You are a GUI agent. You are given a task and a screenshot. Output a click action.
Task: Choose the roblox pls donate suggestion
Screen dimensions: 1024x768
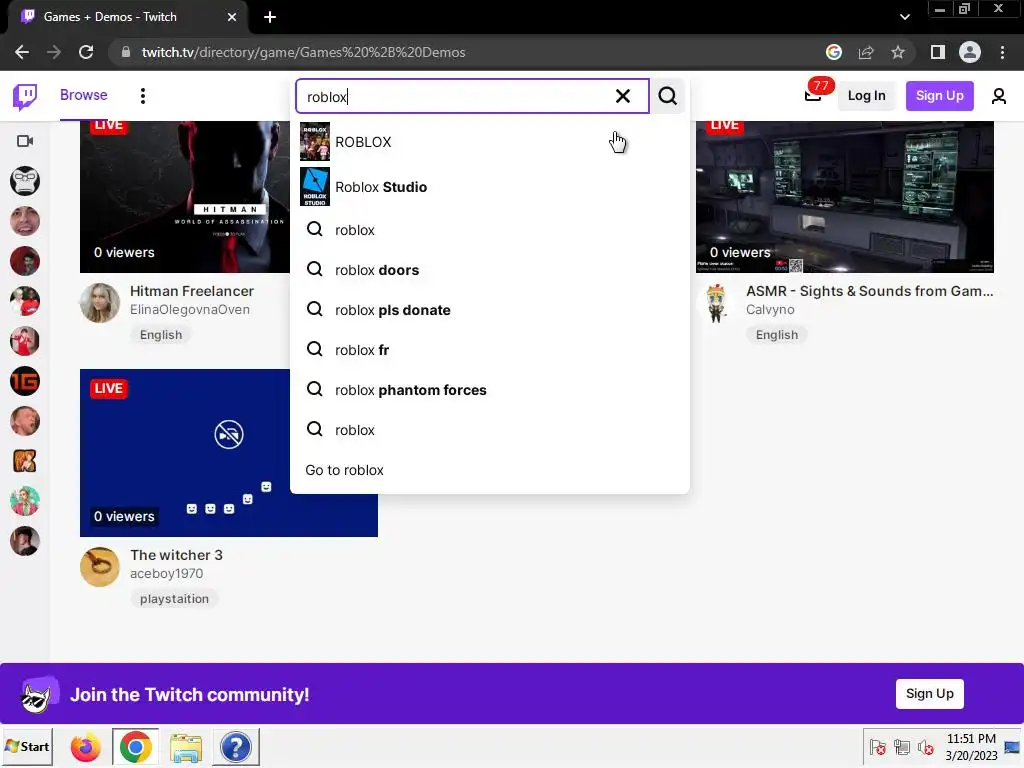click(490, 310)
